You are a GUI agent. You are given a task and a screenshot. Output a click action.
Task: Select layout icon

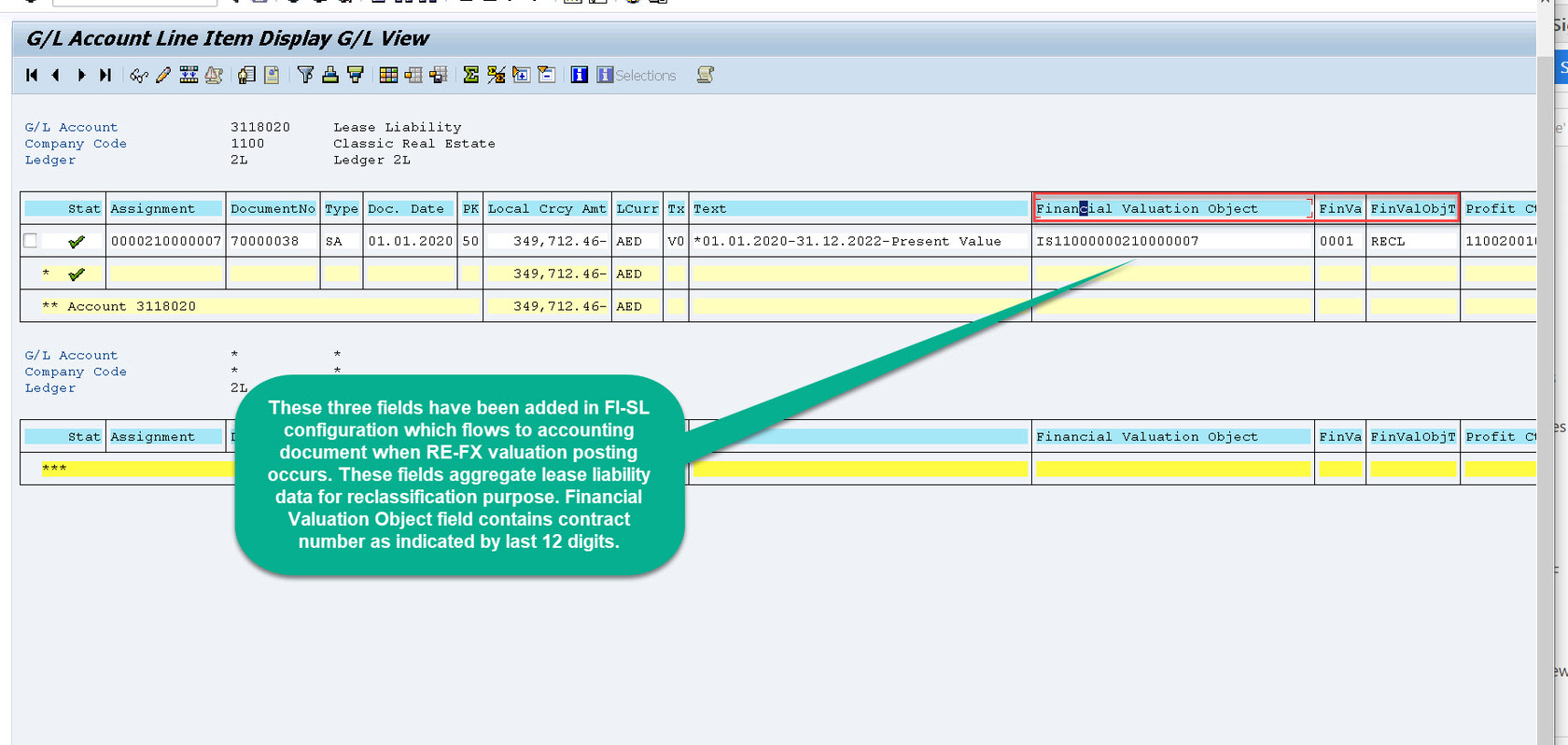pyautogui.click(x=413, y=76)
